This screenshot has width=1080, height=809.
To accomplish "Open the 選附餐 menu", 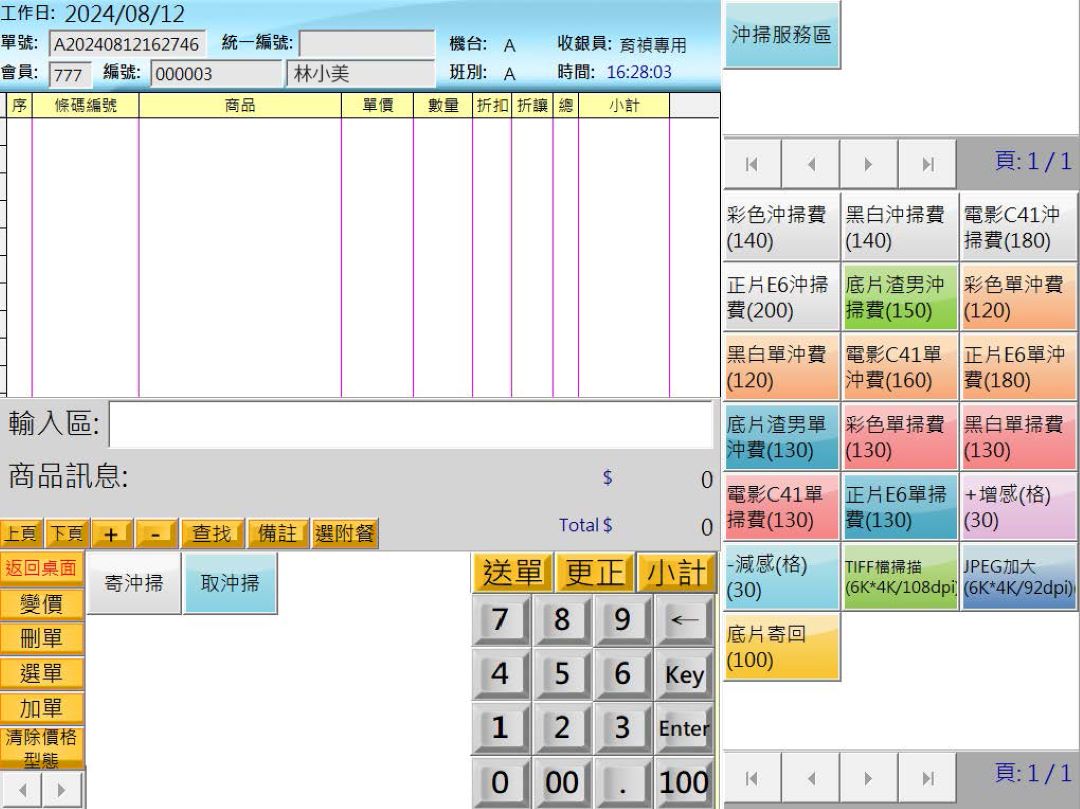I will pyautogui.click(x=345, y=533).
